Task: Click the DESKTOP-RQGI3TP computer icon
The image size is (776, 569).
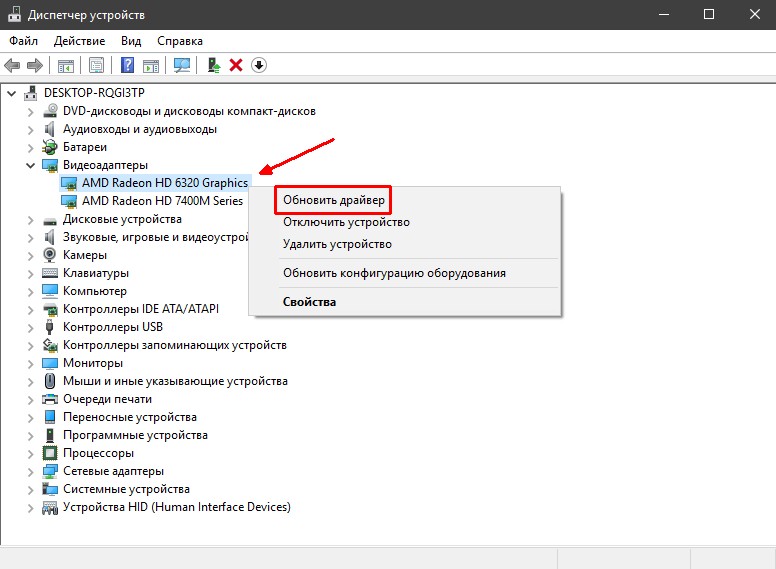Action: point(31,93)
